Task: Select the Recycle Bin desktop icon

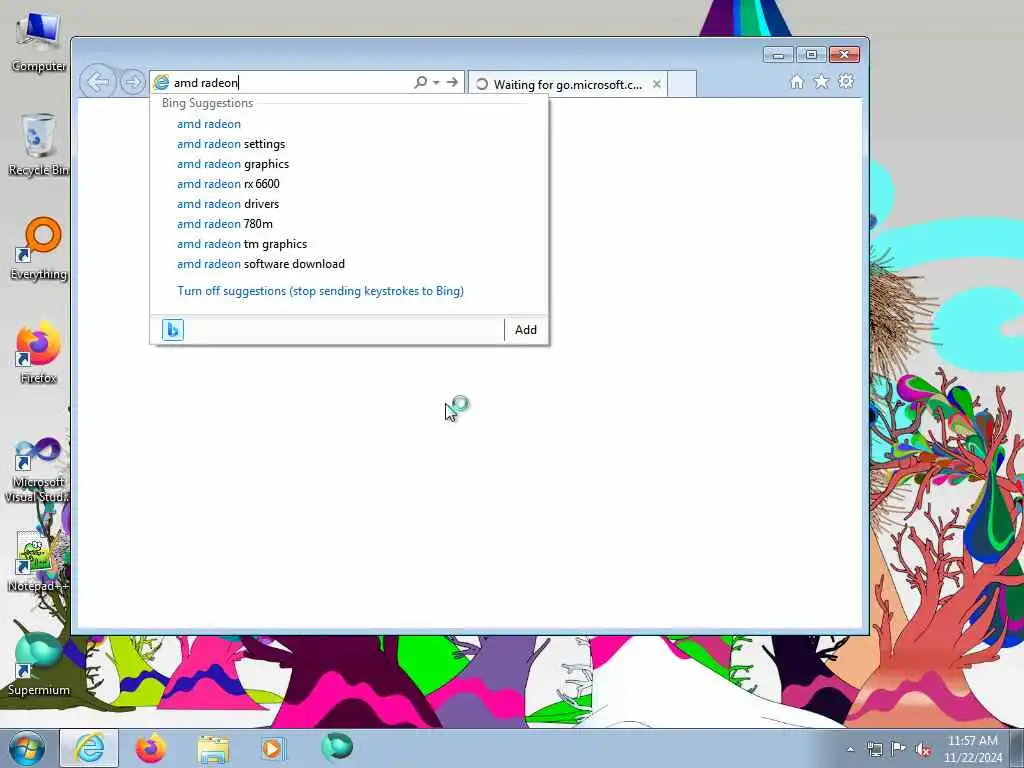Action: [39, 144]
